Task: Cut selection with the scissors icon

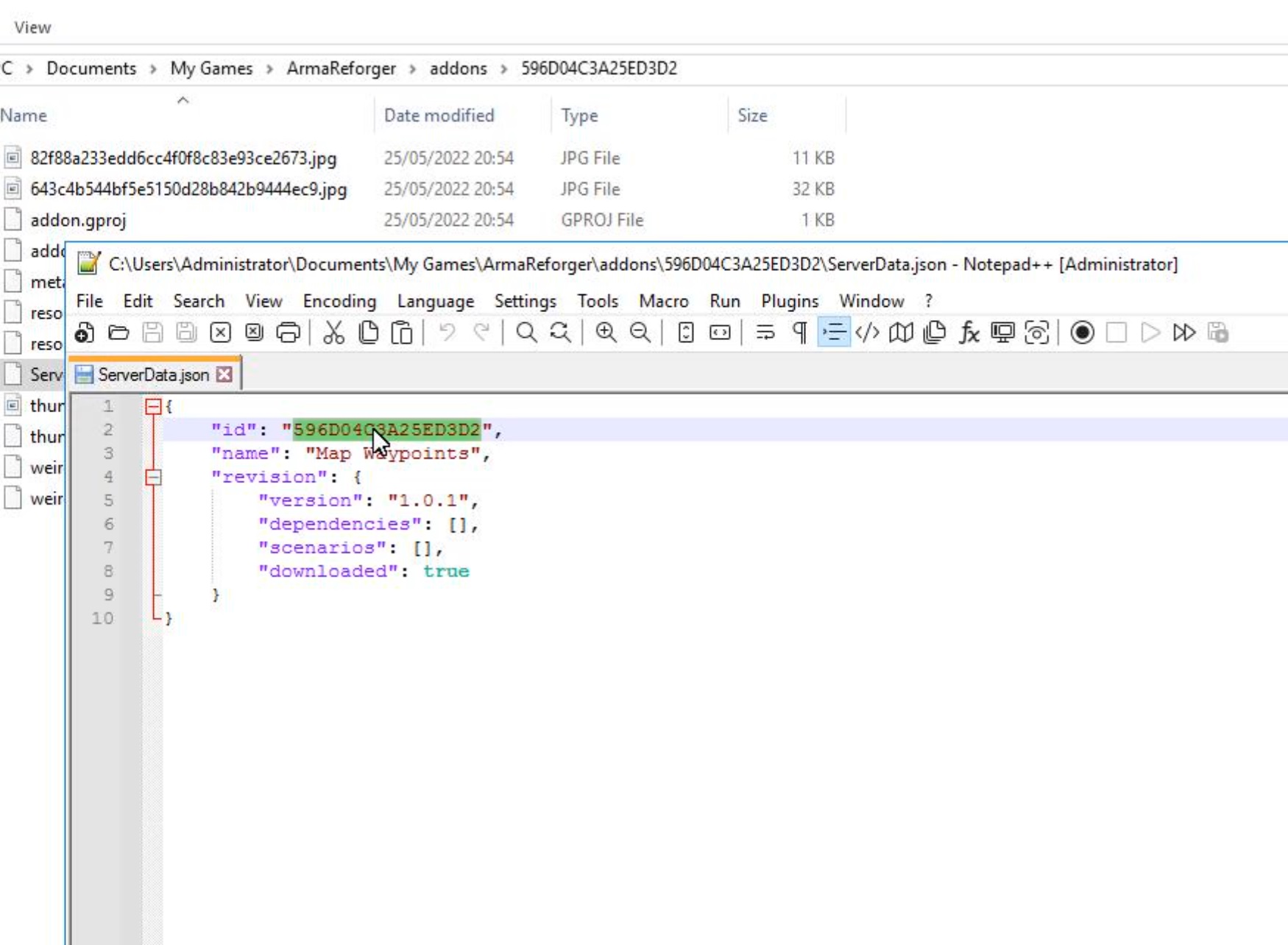Action: click(x=333, y=333)
